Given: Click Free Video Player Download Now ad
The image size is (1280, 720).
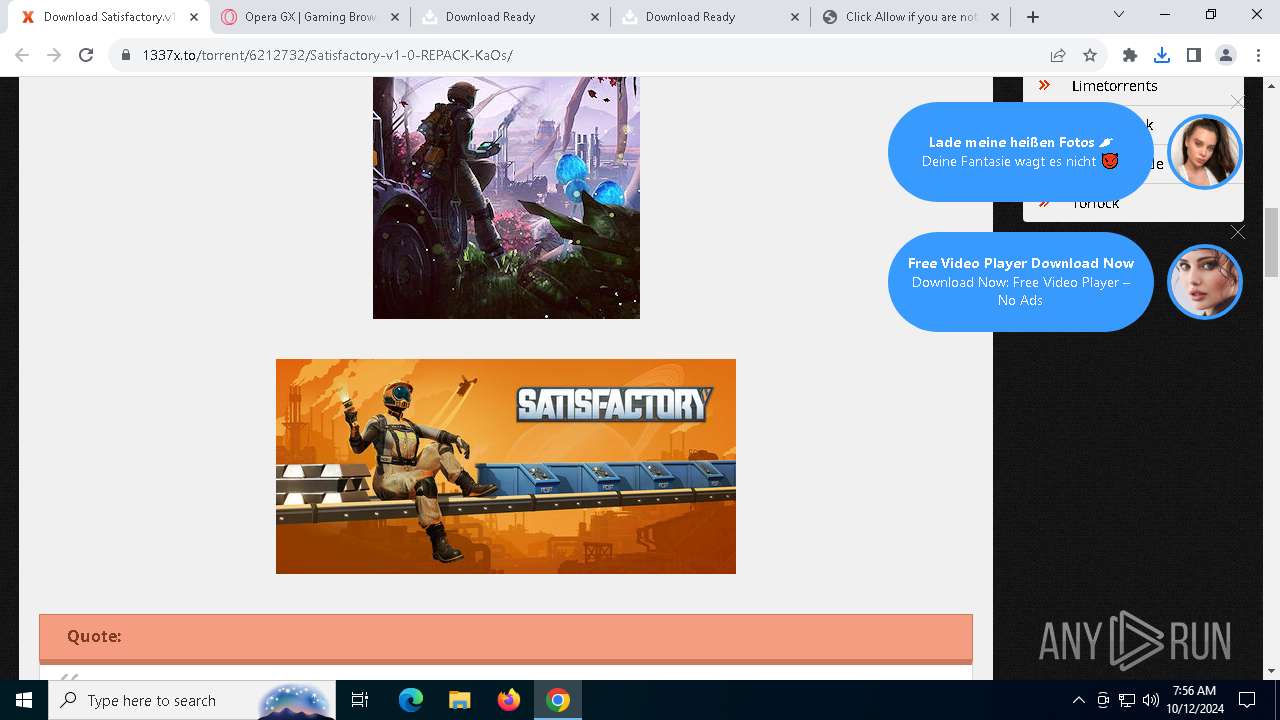Looking at the screenshot, I should click(x=1020, y=281).
